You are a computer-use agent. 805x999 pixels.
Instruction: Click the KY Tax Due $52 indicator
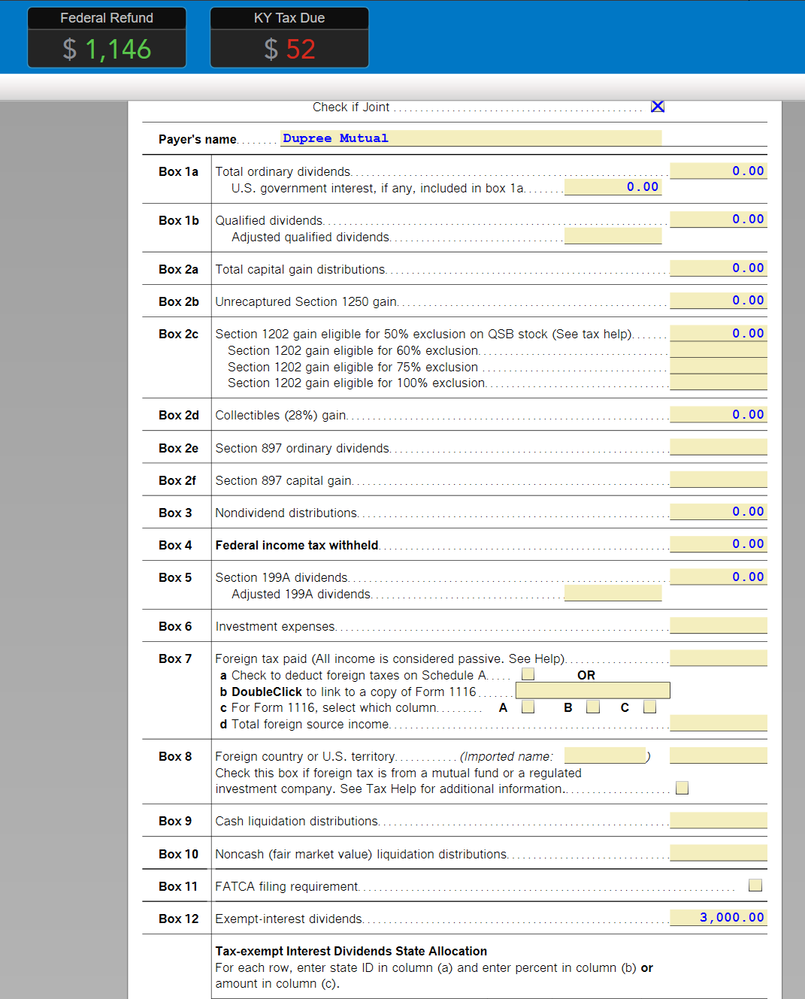pyautogui.click(x=289, y=38)
